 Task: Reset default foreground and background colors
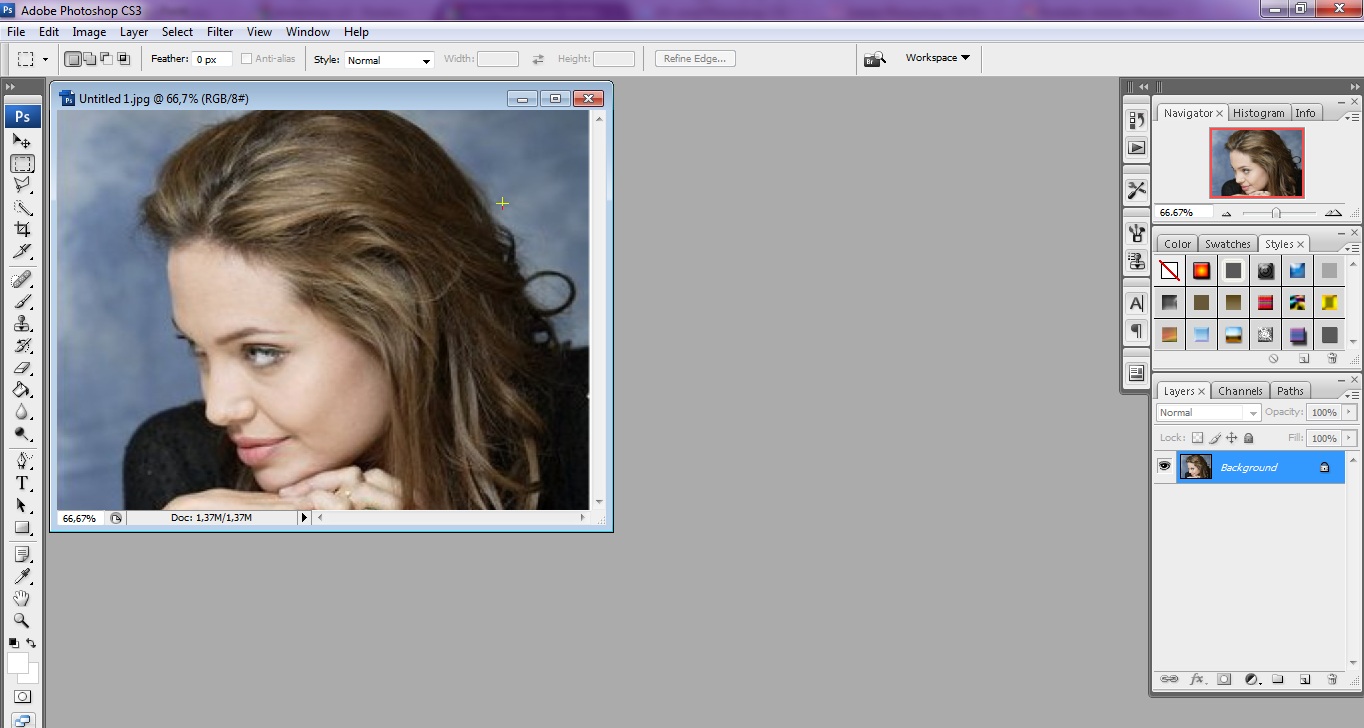click(x=13, y=643)
